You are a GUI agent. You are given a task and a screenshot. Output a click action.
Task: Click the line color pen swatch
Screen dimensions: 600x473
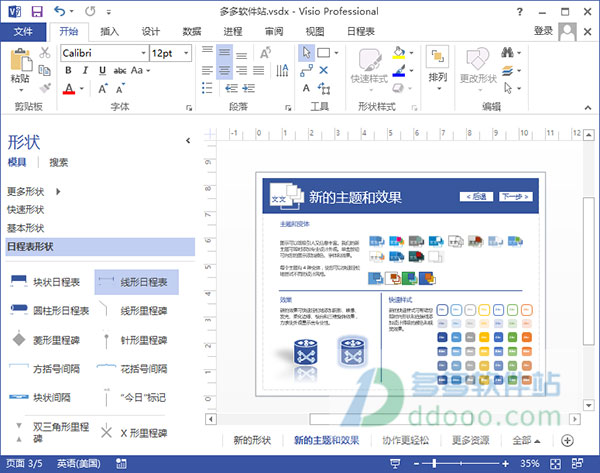tap(399, 70)
